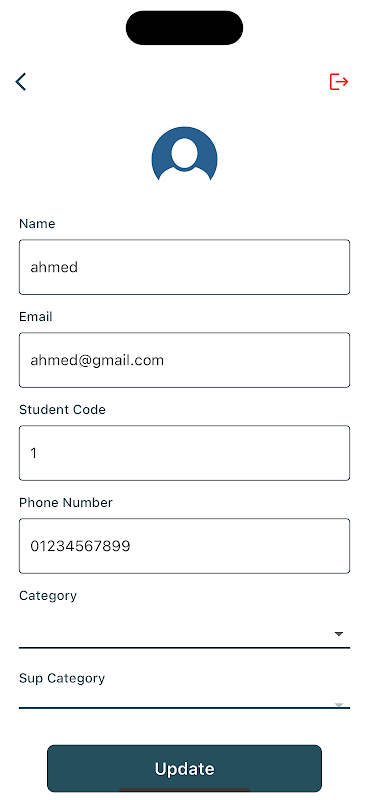Screen dimensions: 369x800
Task: Submit changes with the Update button
Action: tap(184, 768)
